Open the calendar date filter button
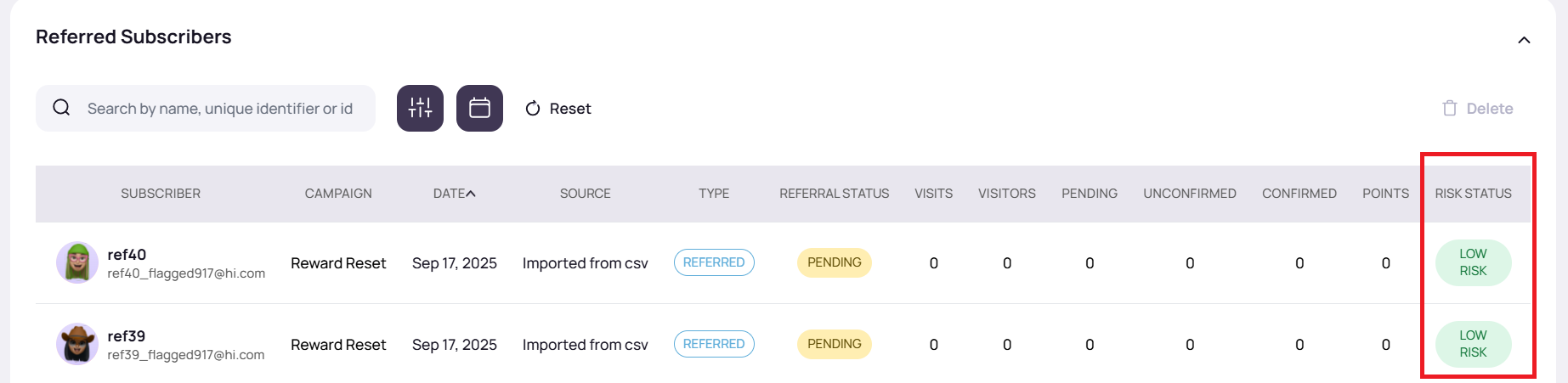The height and width of the screenshot is (383, 1568). 479,108
